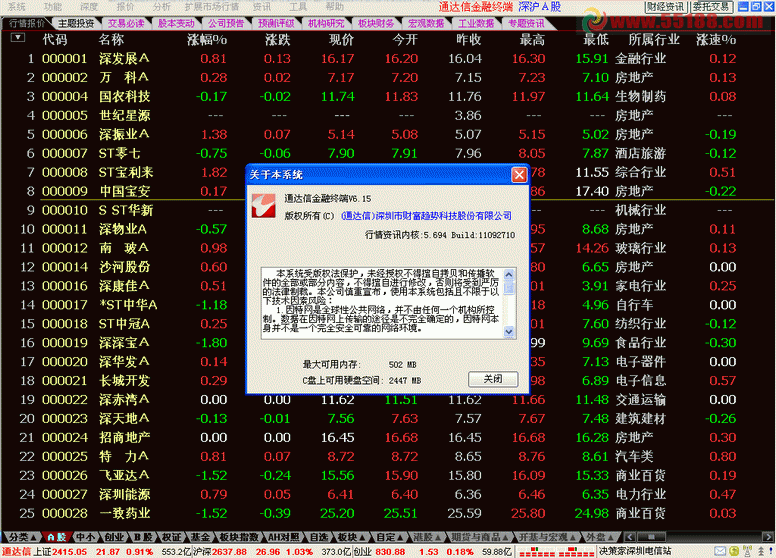Image resolution: width=776 pixels, height=558 pixels.
Task: Switch to the 股本变动 top tab
Action: click(176, 23)
